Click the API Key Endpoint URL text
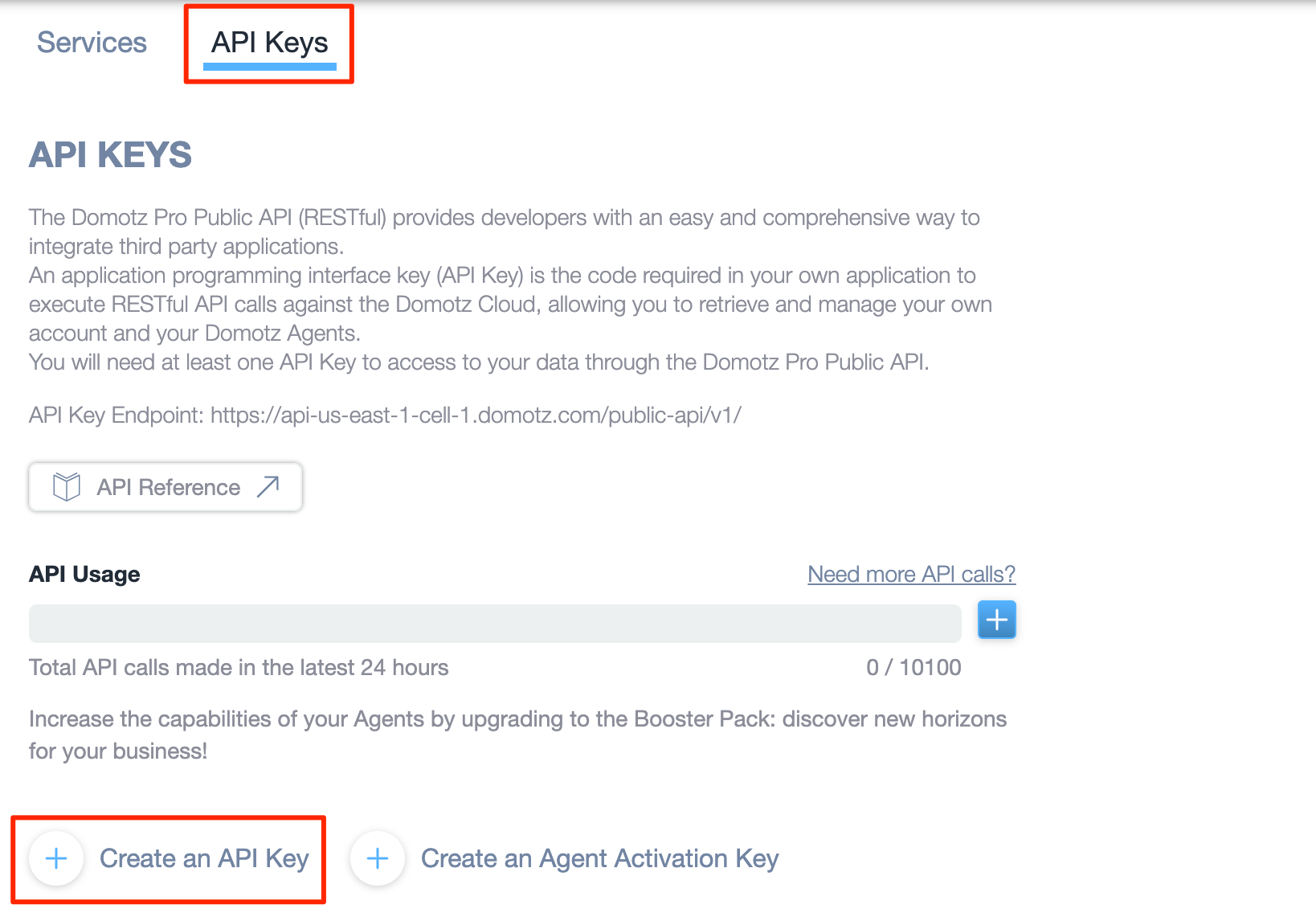The image size is (1316, 913). pyautogui.click(x=476, y=415)
